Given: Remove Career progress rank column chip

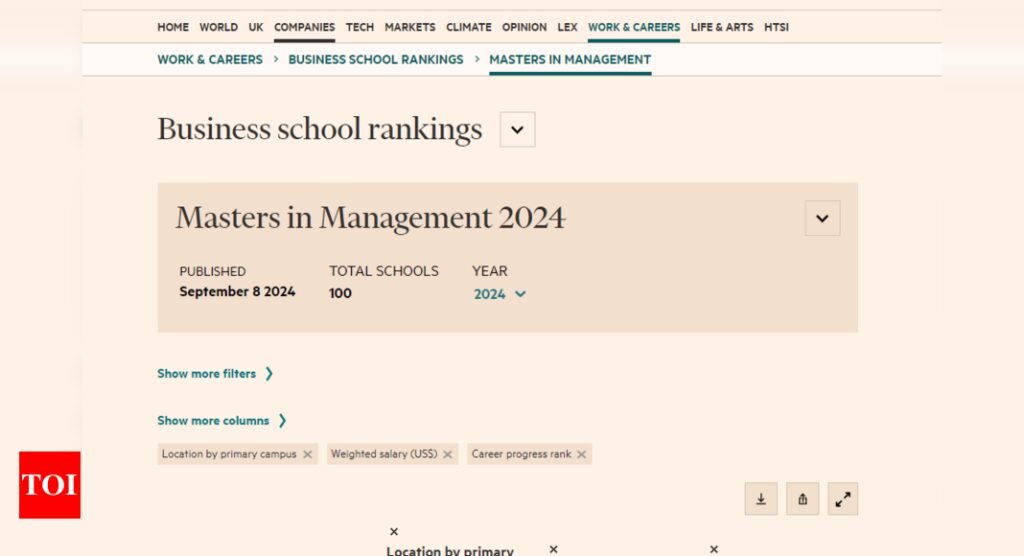Looking at the screenshot, I should tap(581, 454).
